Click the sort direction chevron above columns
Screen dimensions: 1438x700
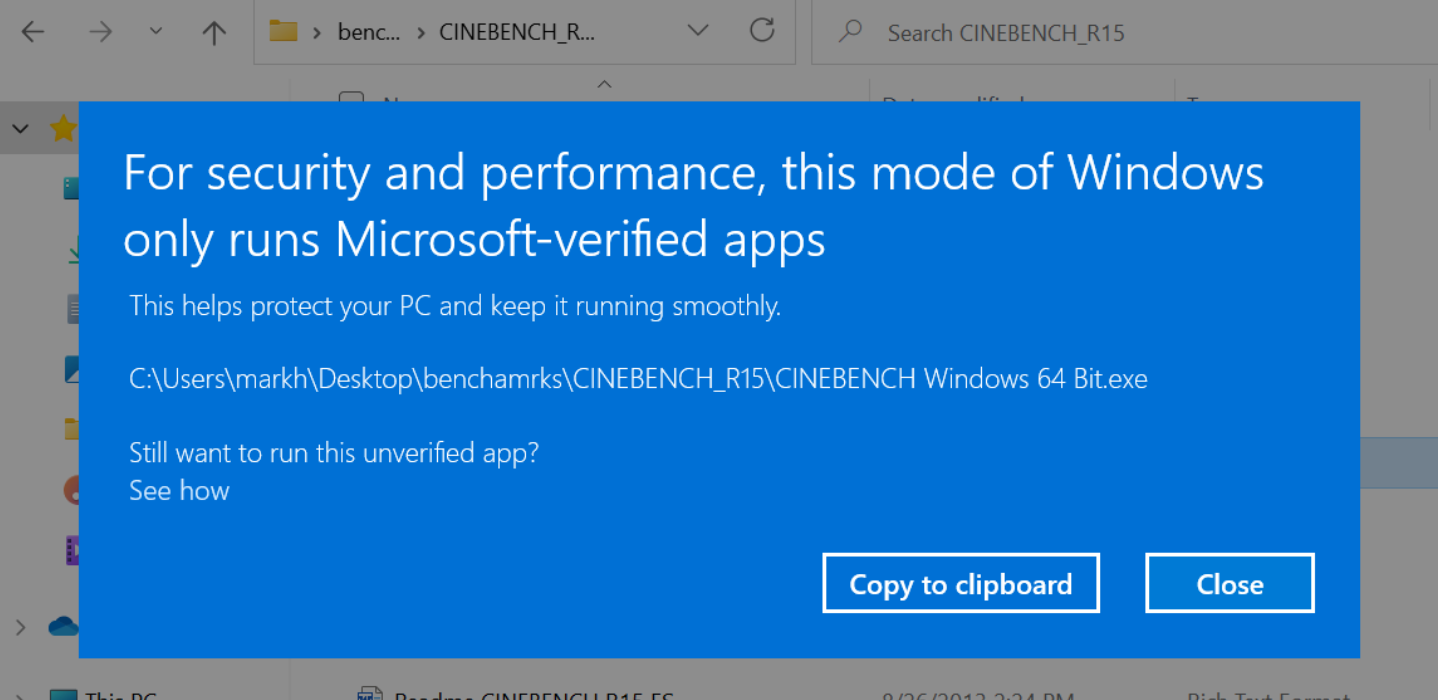pos(604,85)
